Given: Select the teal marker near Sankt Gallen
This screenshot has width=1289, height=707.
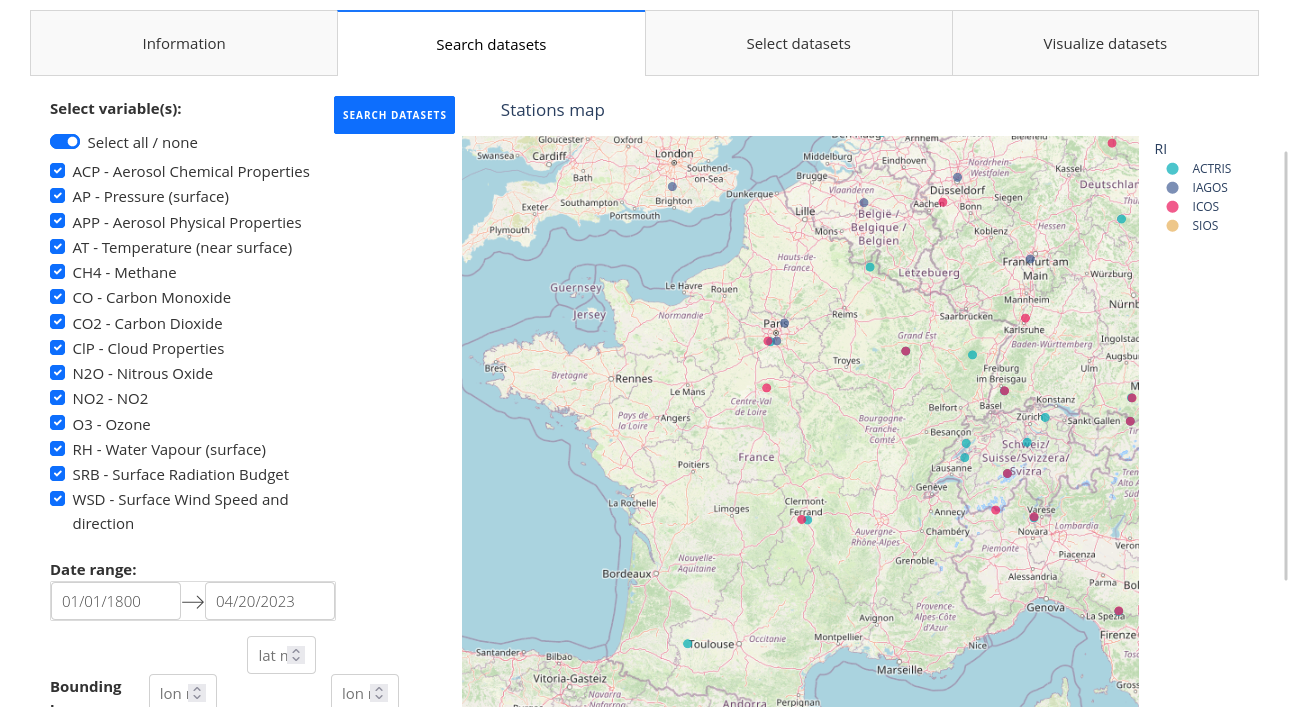Looking at the screenshot, I should [1045, 417].
